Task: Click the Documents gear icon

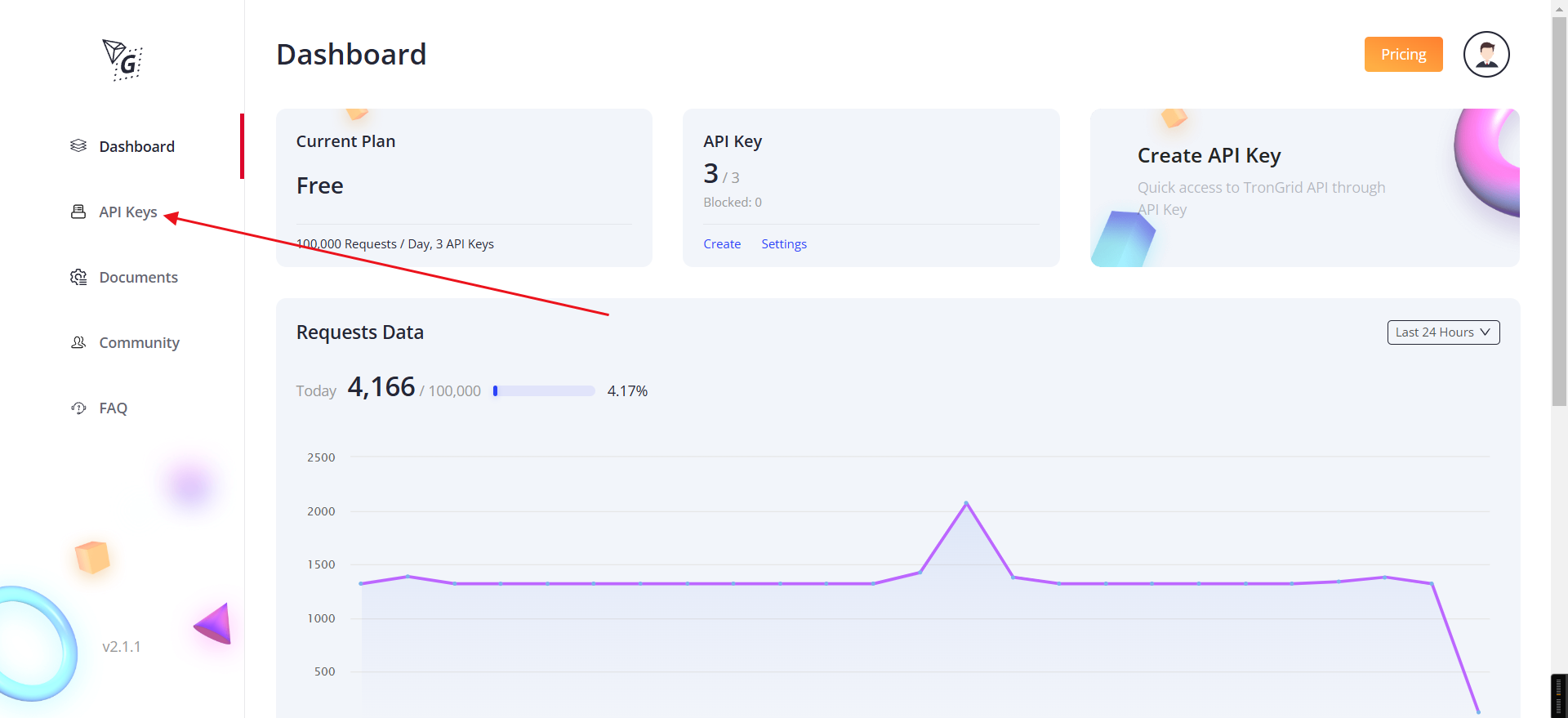Action: [x=78, y=277]
